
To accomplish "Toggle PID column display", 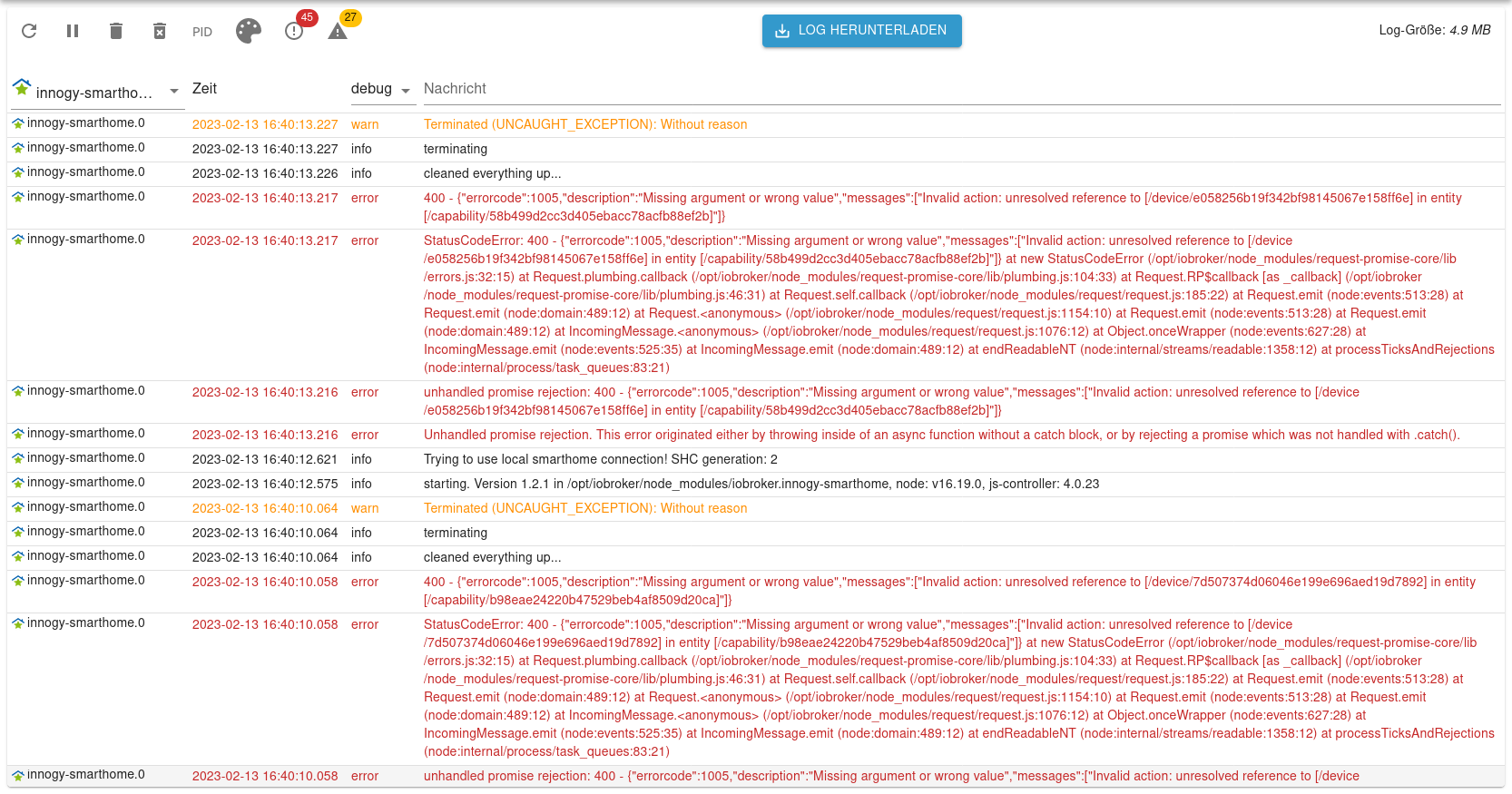I will [202, 32].
